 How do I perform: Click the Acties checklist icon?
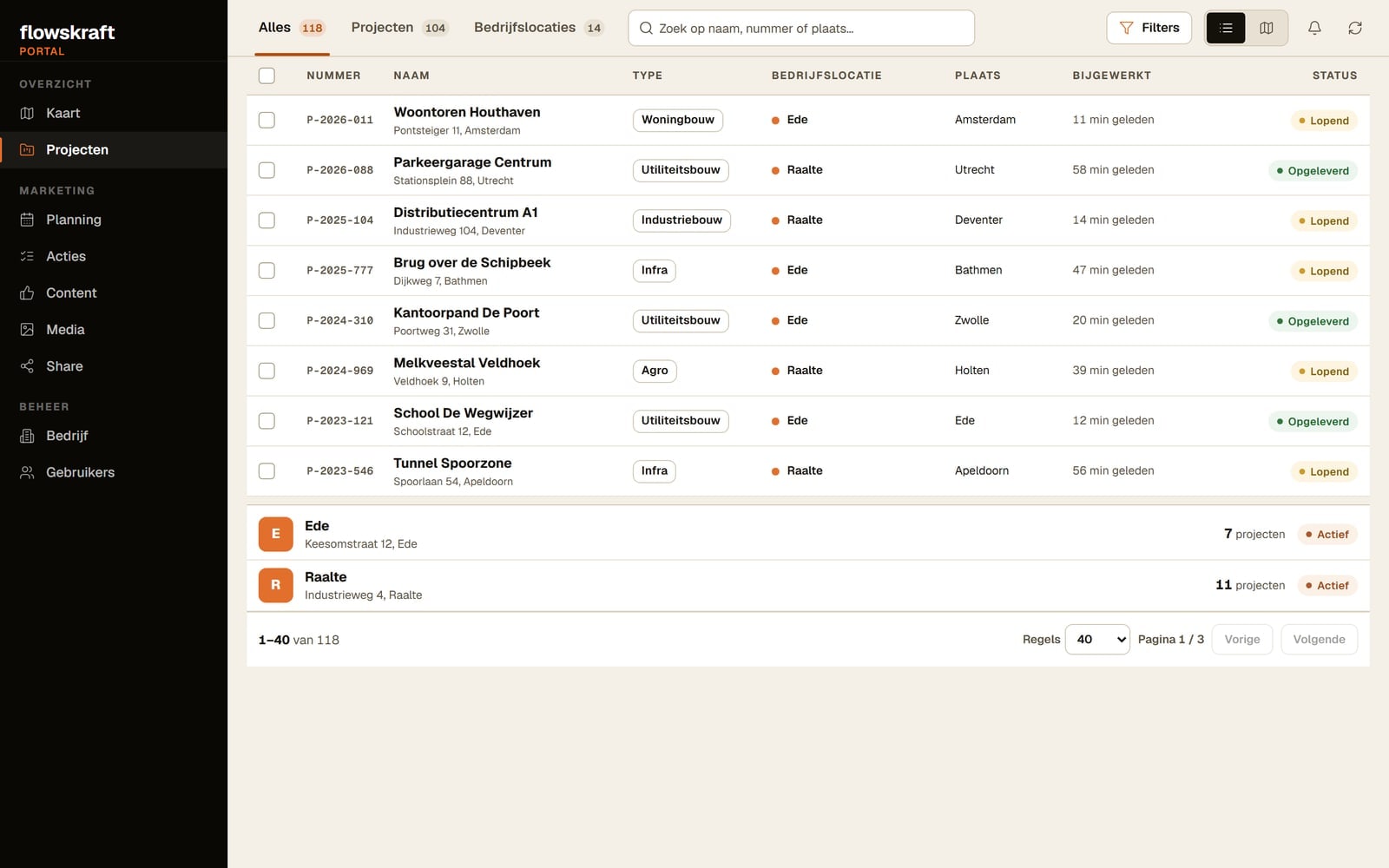[27, 256]
